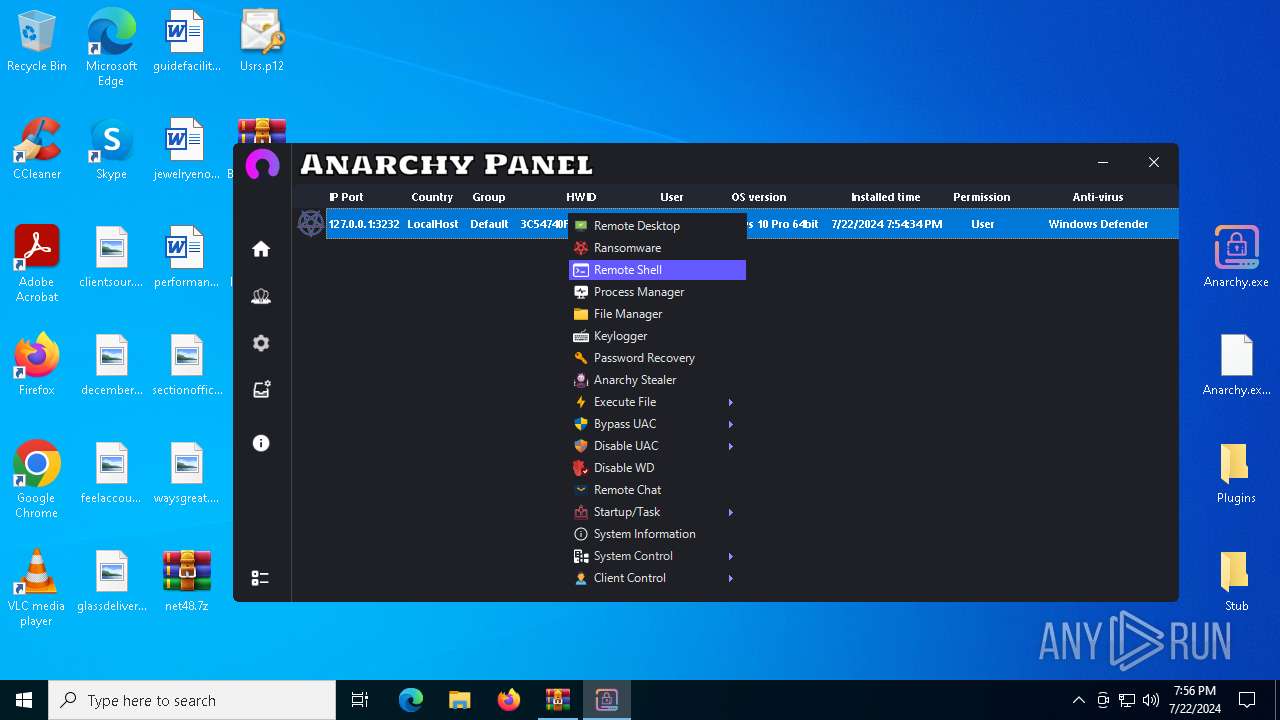
Task: Click the Keylogger keyboard icon
Action: 581,336
